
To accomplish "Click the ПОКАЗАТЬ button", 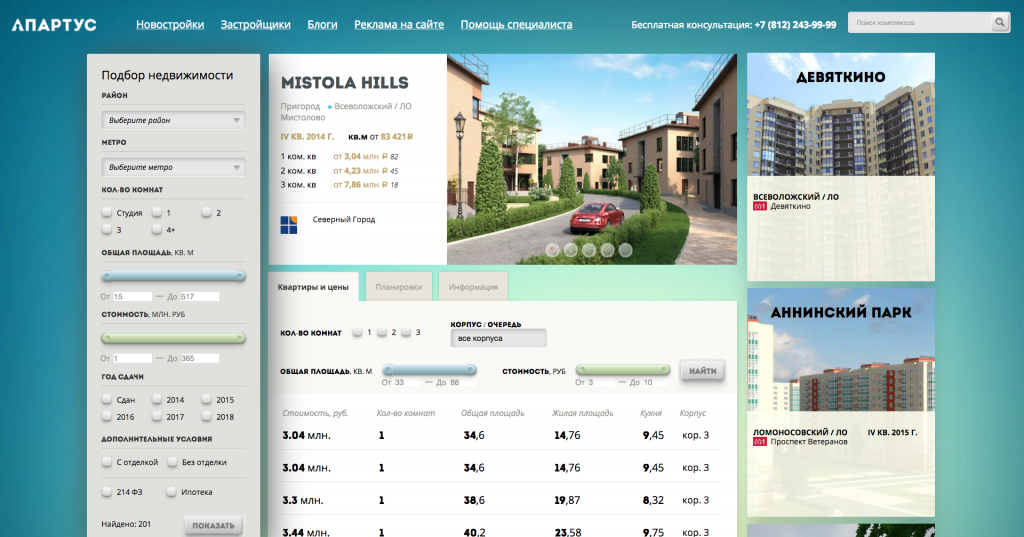I will coord(214,525).
